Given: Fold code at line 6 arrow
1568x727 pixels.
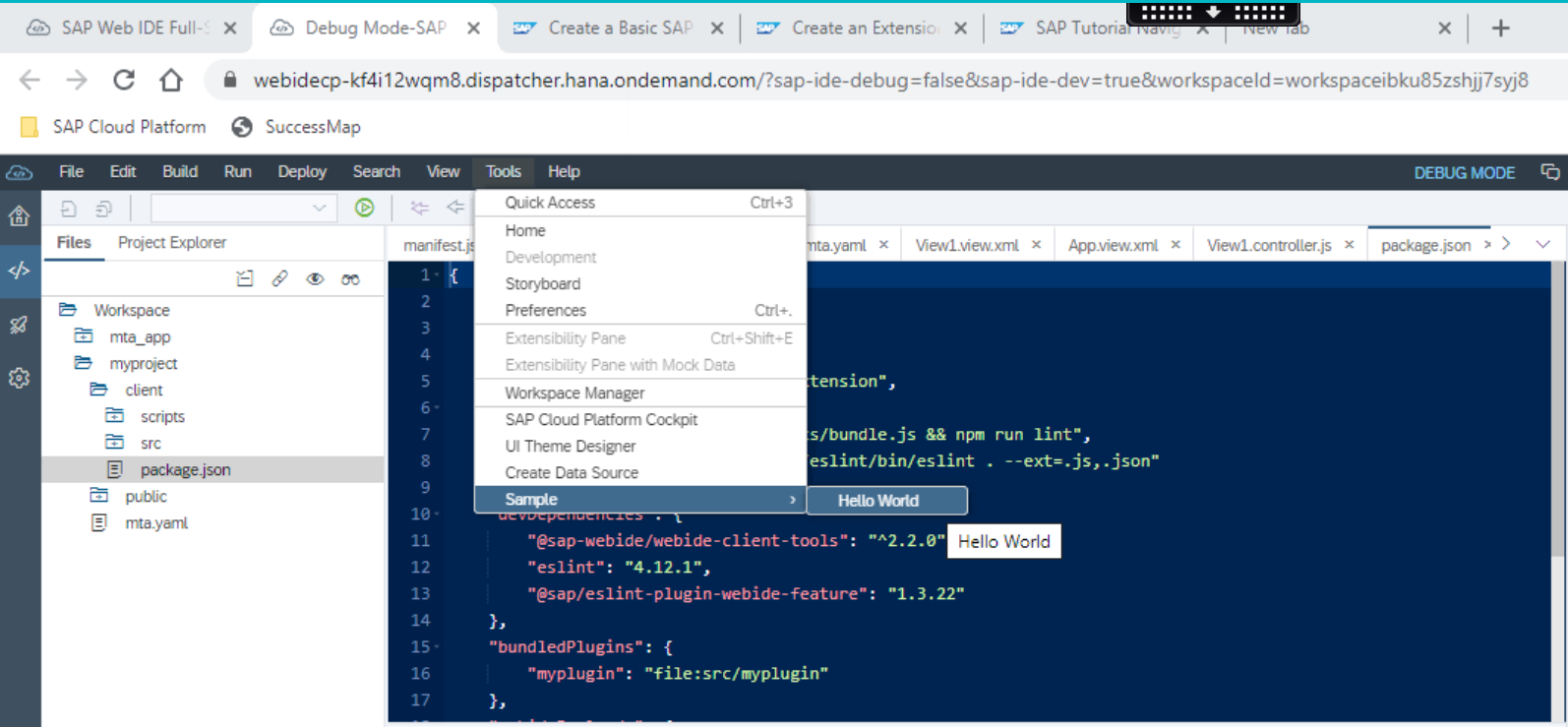Looking at the screenshot, I should click(439, 408).
